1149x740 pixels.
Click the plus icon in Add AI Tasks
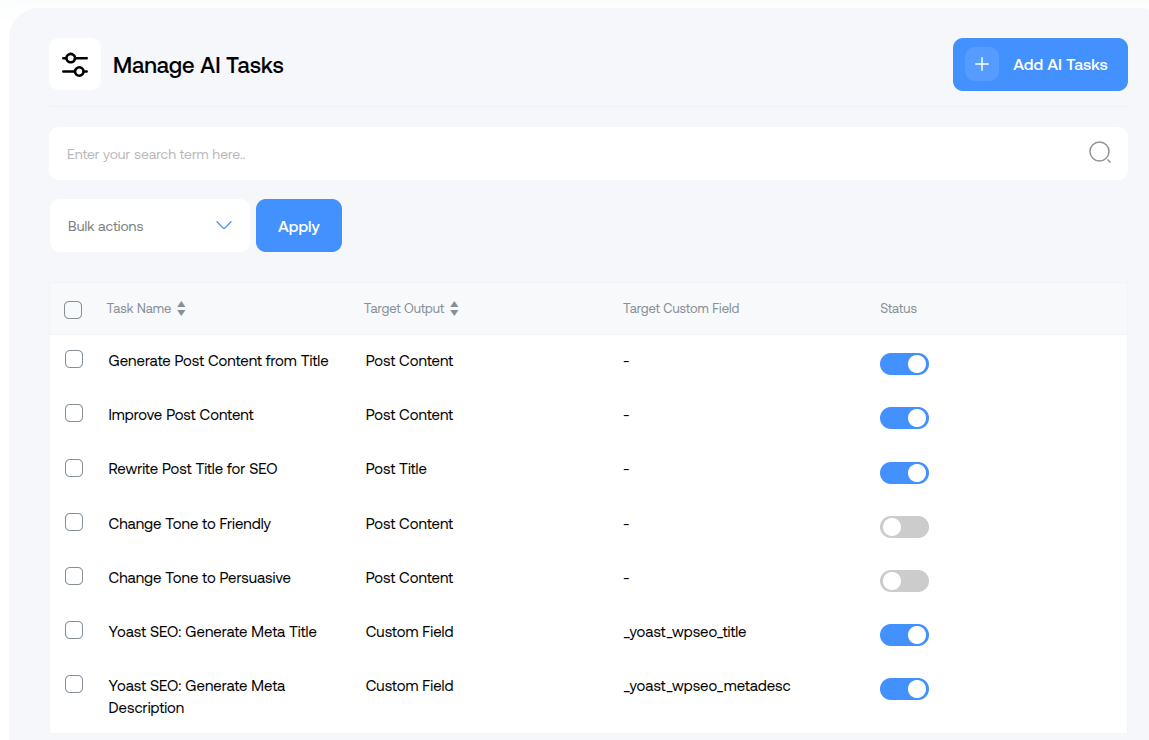tap(982, 65)
